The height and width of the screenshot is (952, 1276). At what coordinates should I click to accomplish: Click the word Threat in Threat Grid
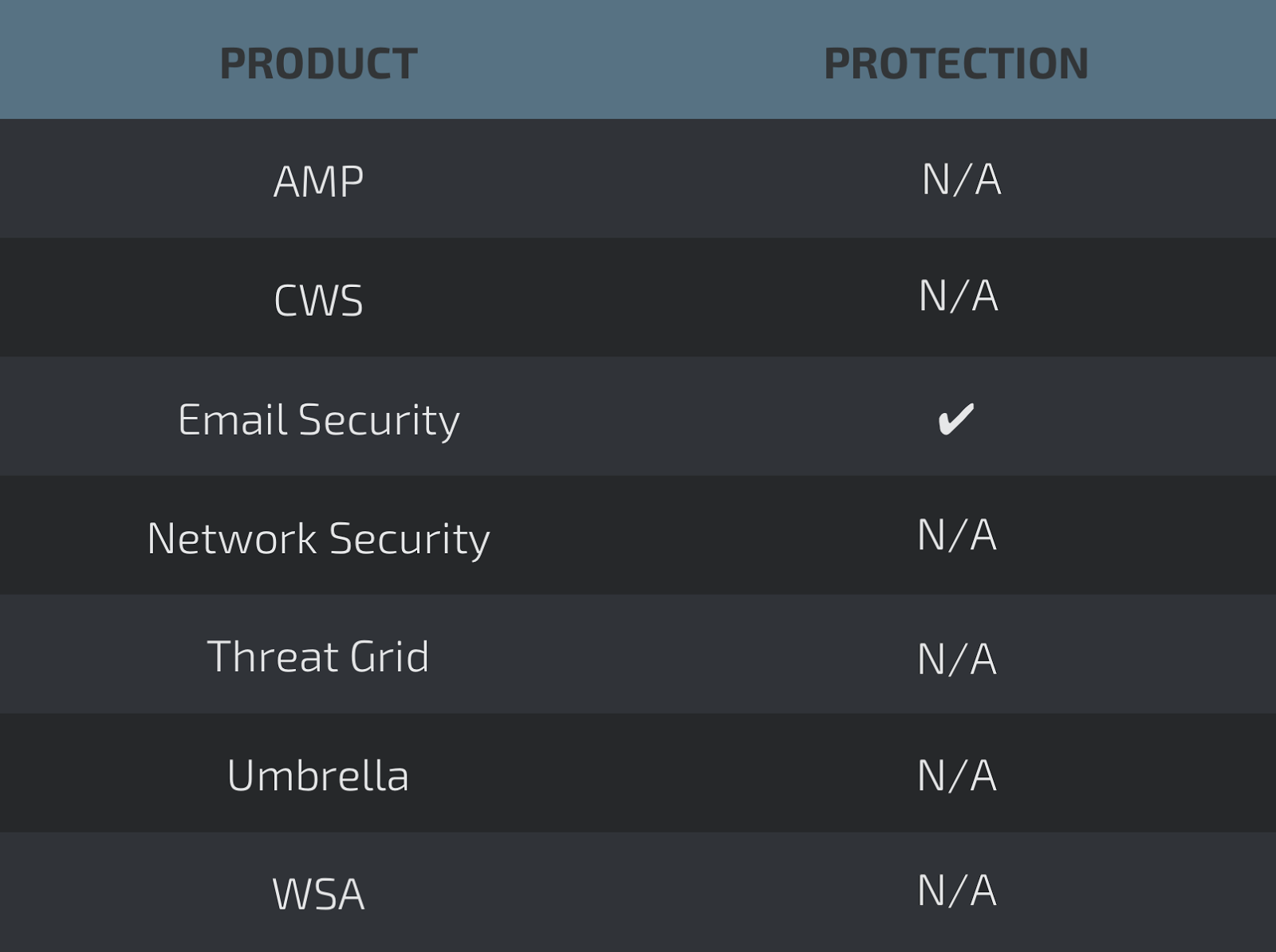[273, 656]
